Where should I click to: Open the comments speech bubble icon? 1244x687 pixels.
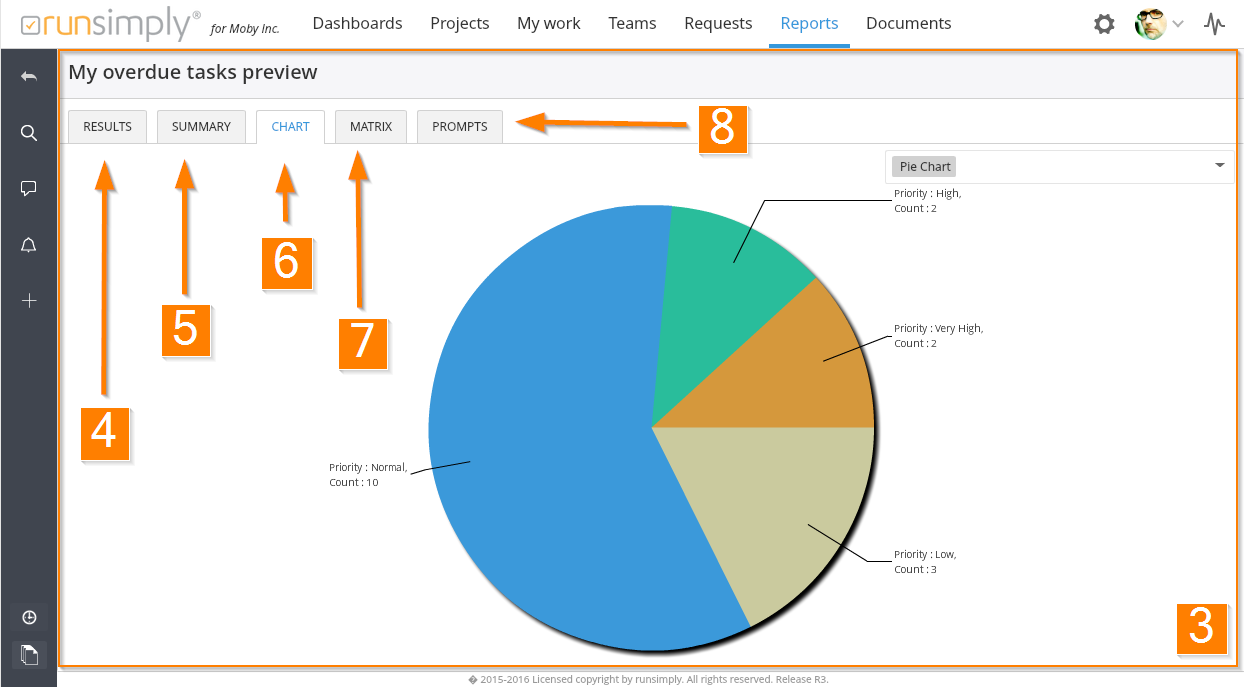(x=29, y=189)
